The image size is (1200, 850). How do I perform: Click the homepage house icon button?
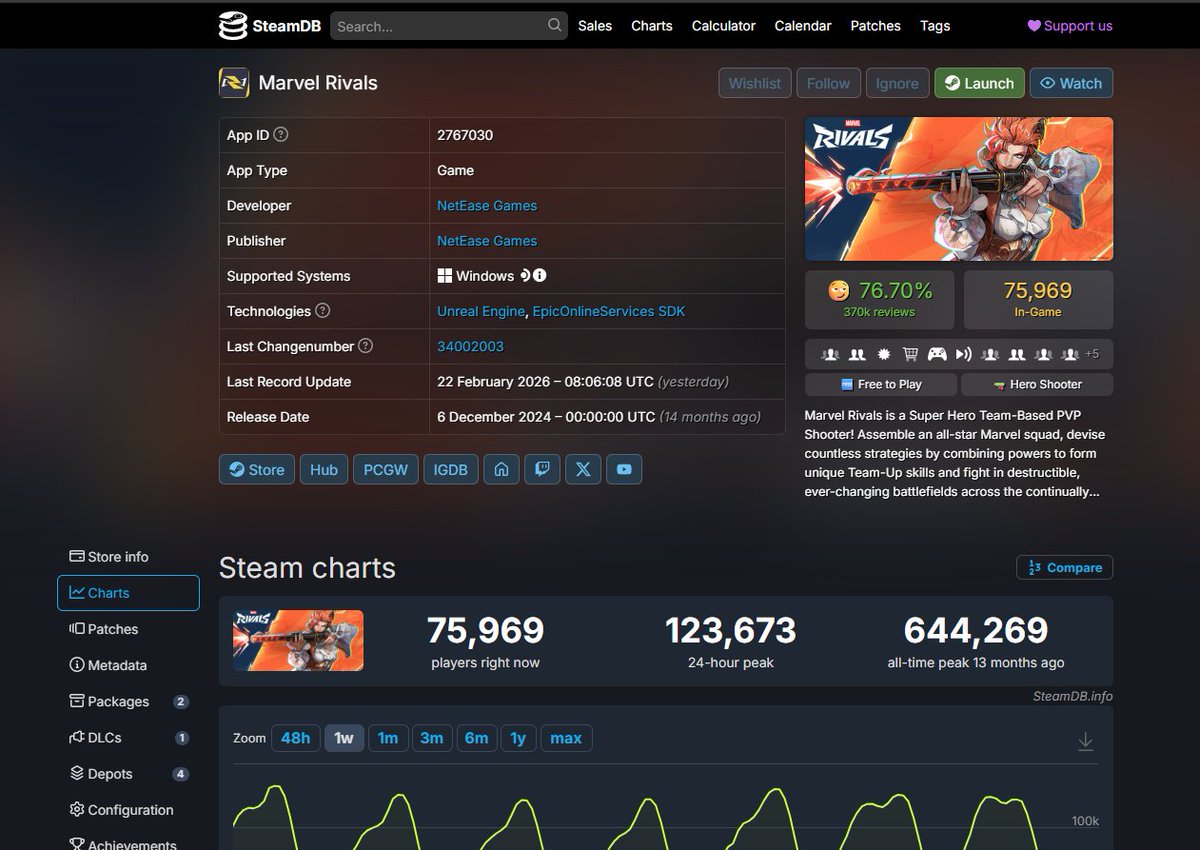coord(502,469)
